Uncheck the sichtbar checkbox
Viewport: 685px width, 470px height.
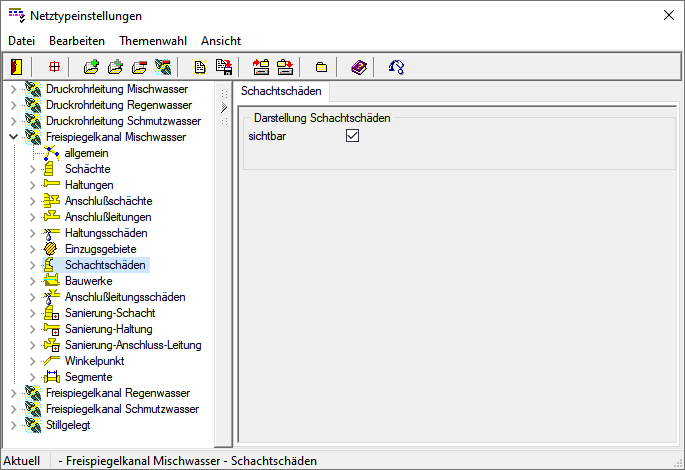352,136
